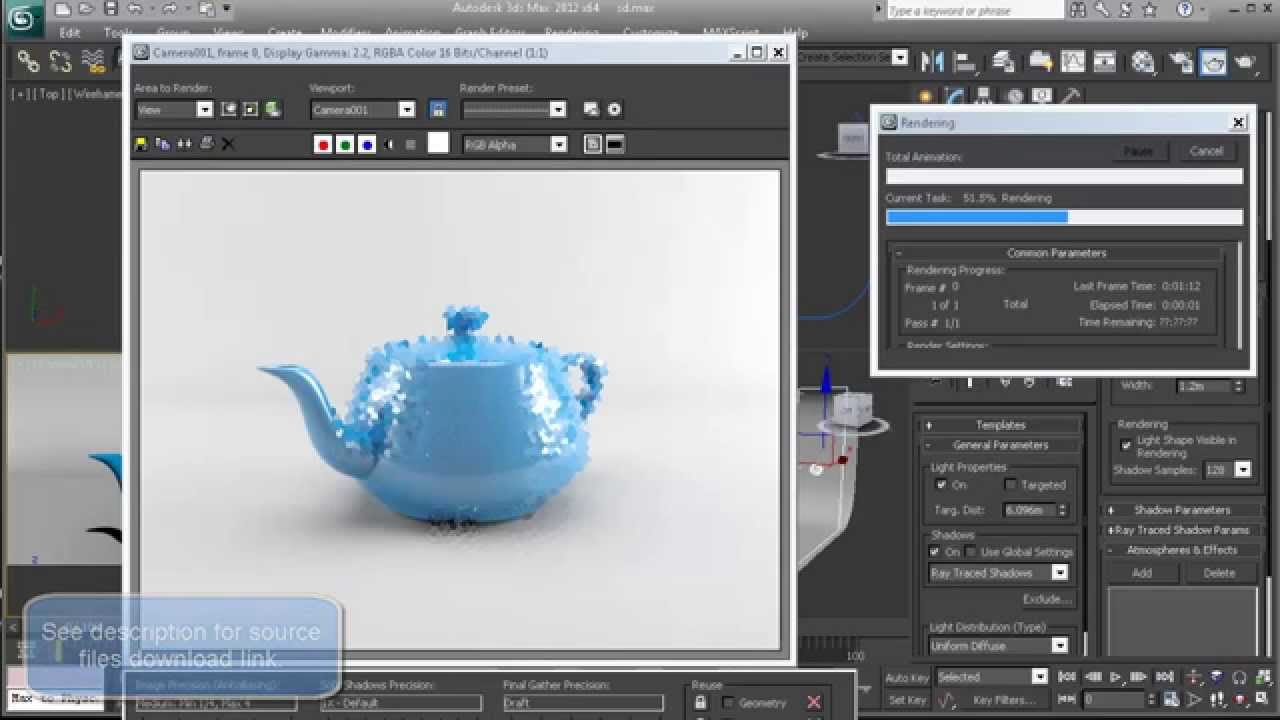Toggle the Shadows On checkbox
Viewport: 1280px width, 720px height.
click(935, 551)
